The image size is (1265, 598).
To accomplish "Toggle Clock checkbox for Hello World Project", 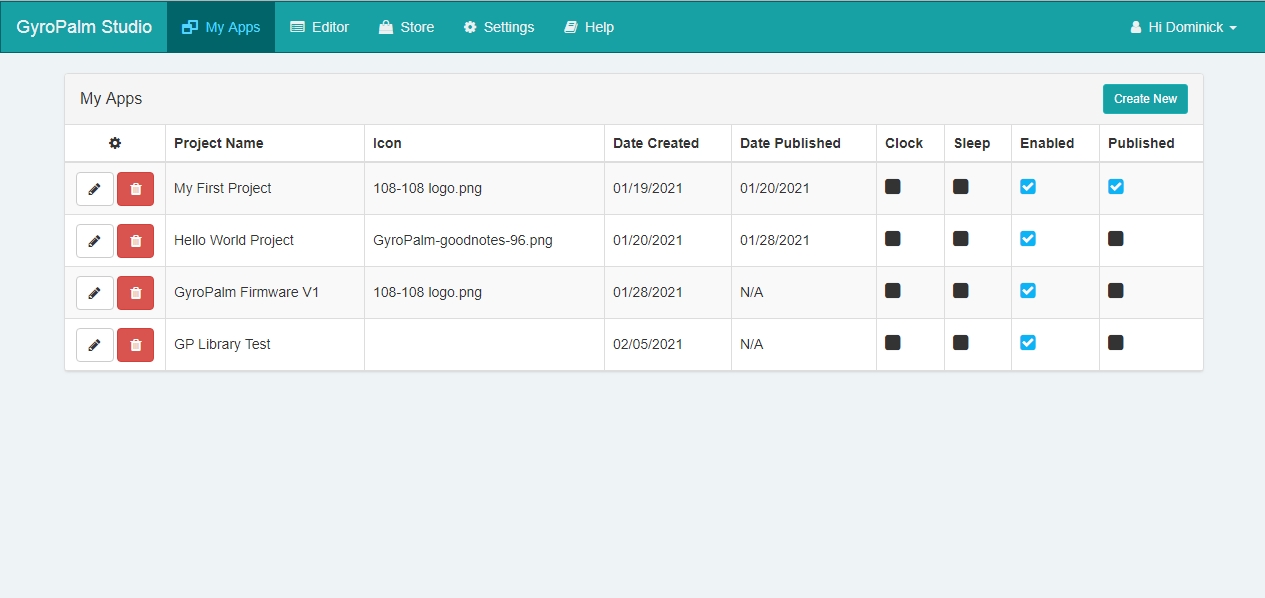I will [x=893, y=238].
